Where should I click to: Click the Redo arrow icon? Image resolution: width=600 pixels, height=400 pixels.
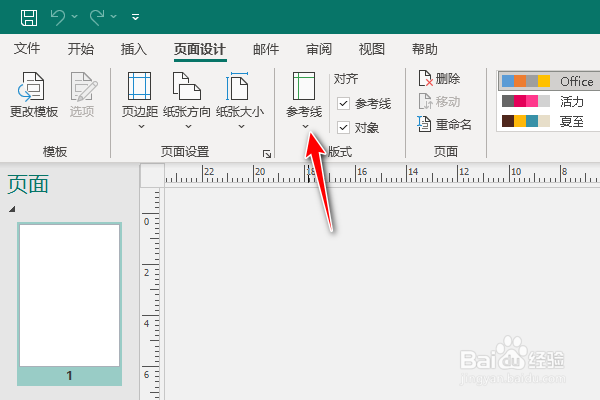click(97, 17)
